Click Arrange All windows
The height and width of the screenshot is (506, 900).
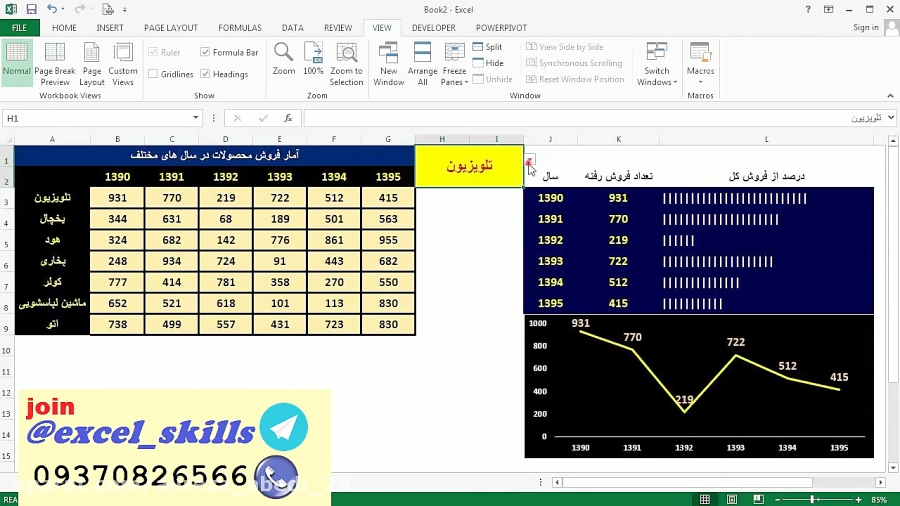[422, 63]
